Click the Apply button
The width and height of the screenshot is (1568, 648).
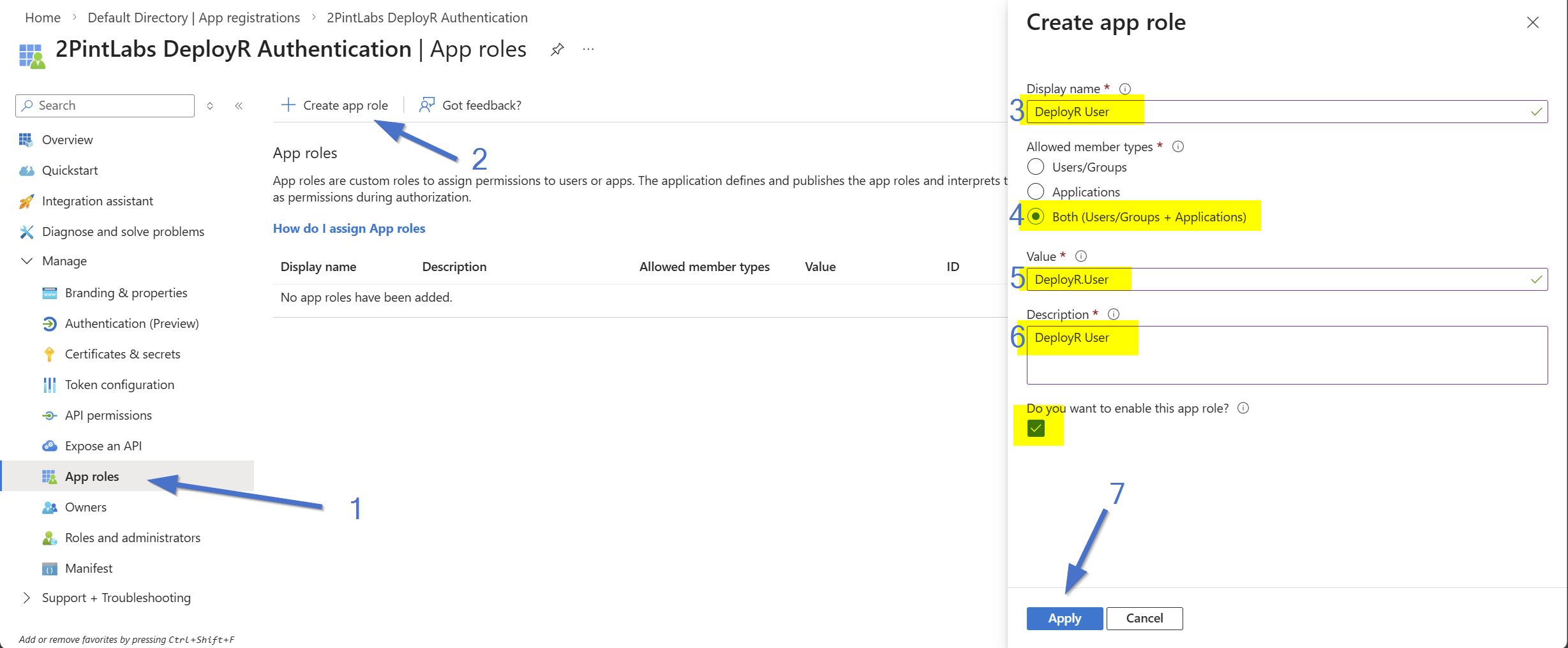coord(1064,618)
